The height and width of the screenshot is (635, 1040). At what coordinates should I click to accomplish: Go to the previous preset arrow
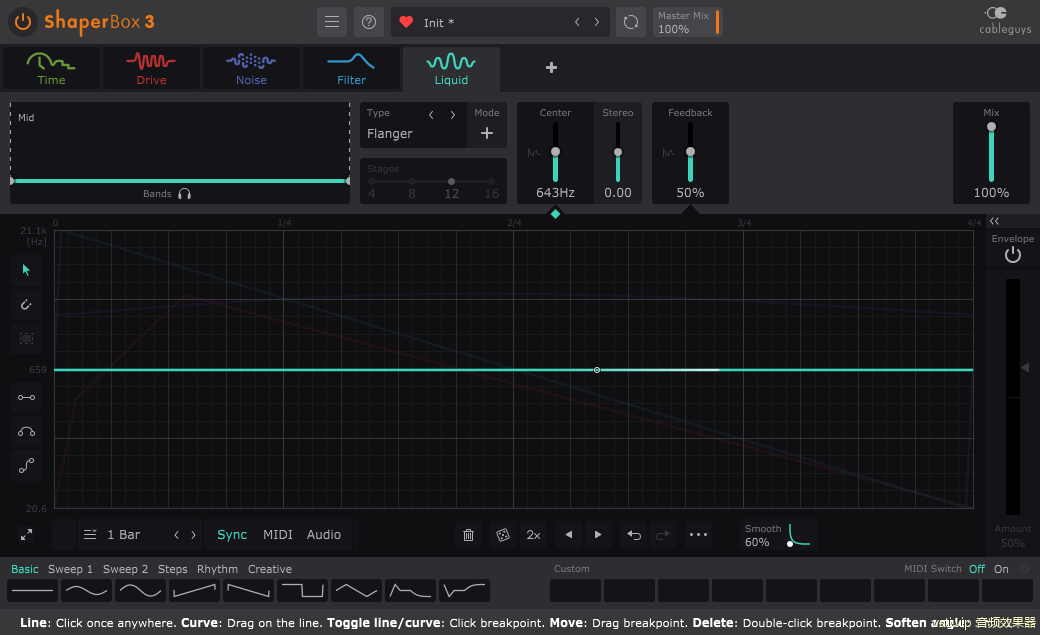(x=577, y=22)
